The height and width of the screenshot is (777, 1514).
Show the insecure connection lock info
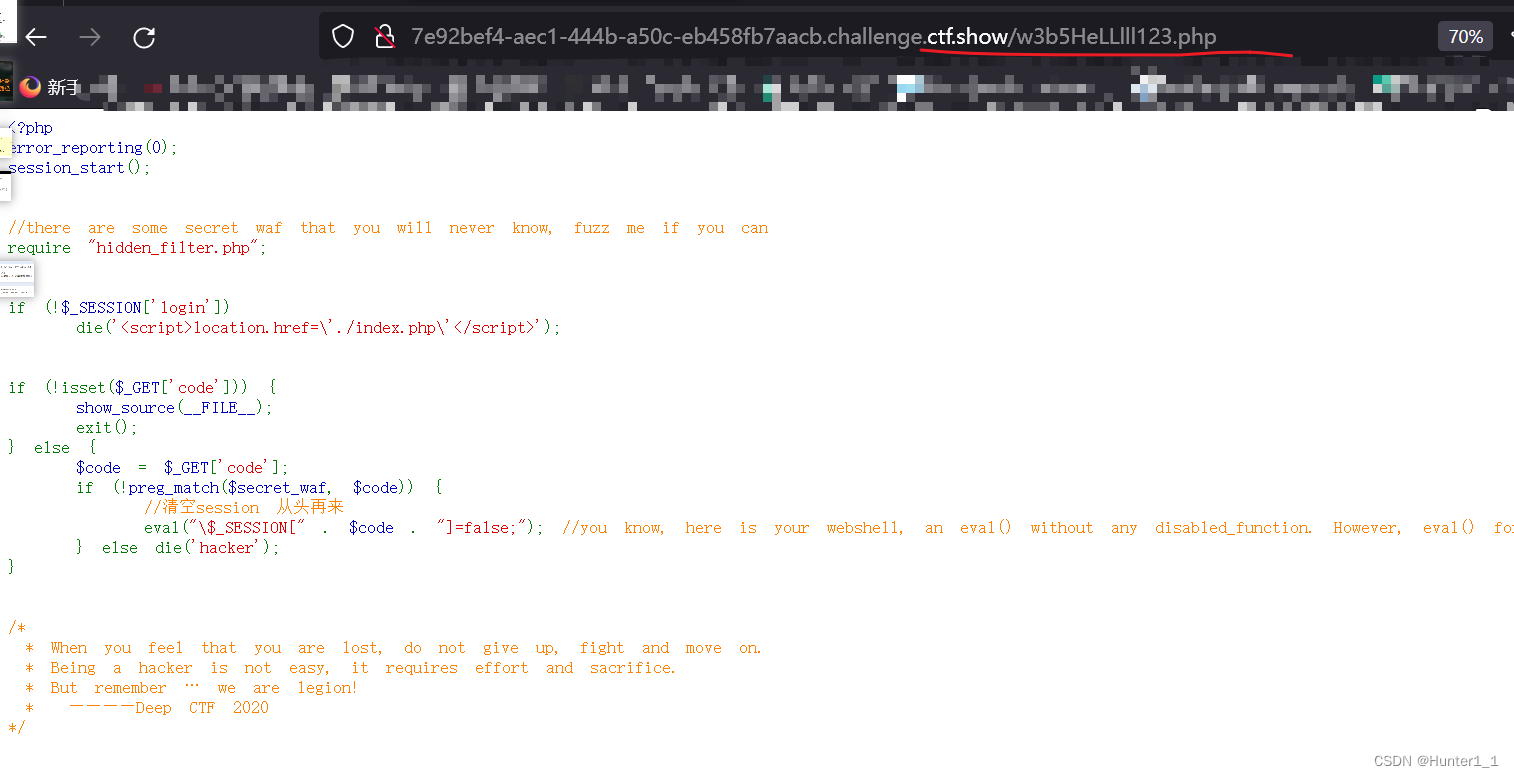pyautogui.click(x=385, y=37)
